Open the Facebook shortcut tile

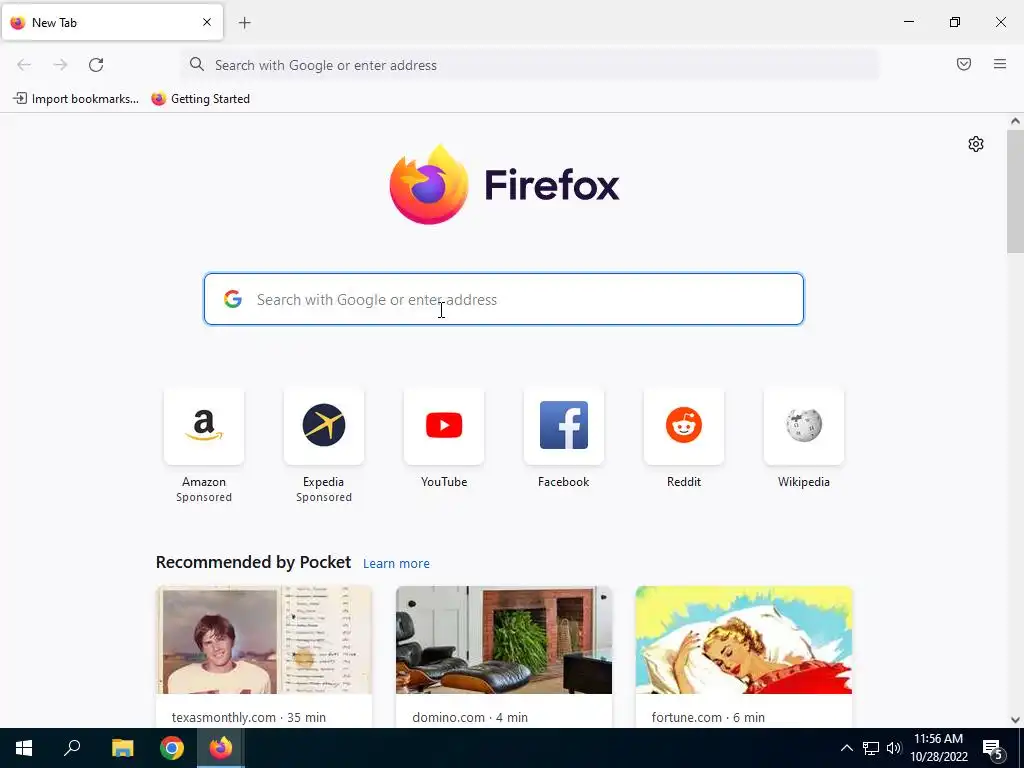click(564, 426)
